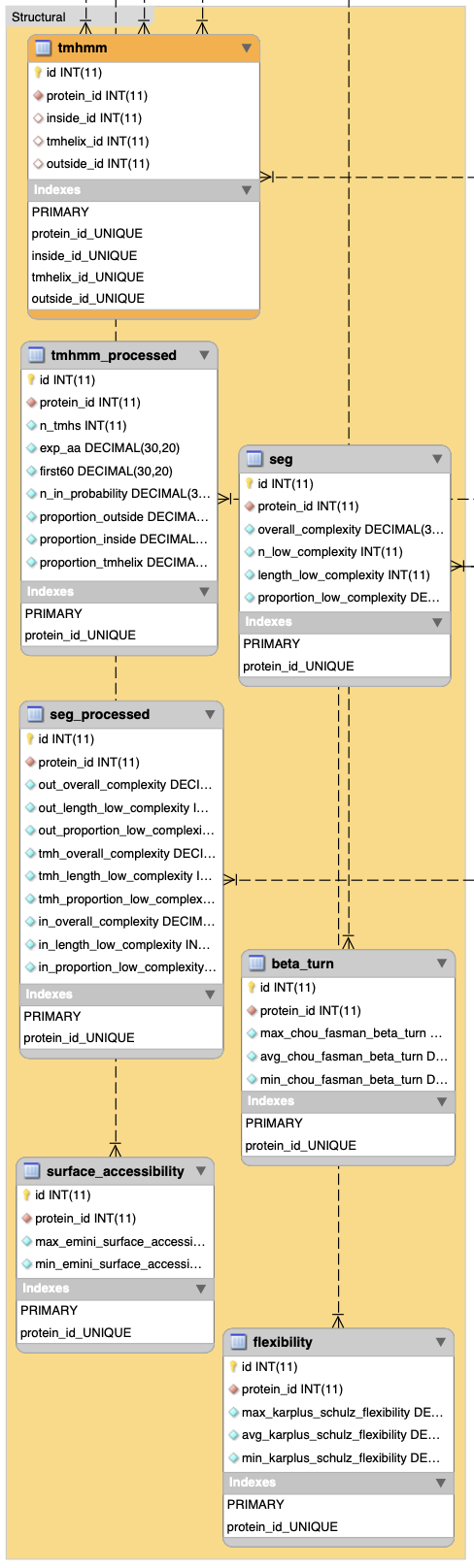
Task: Collapse the beta_turn Indexes section
Action: (x=441, y=1101)
